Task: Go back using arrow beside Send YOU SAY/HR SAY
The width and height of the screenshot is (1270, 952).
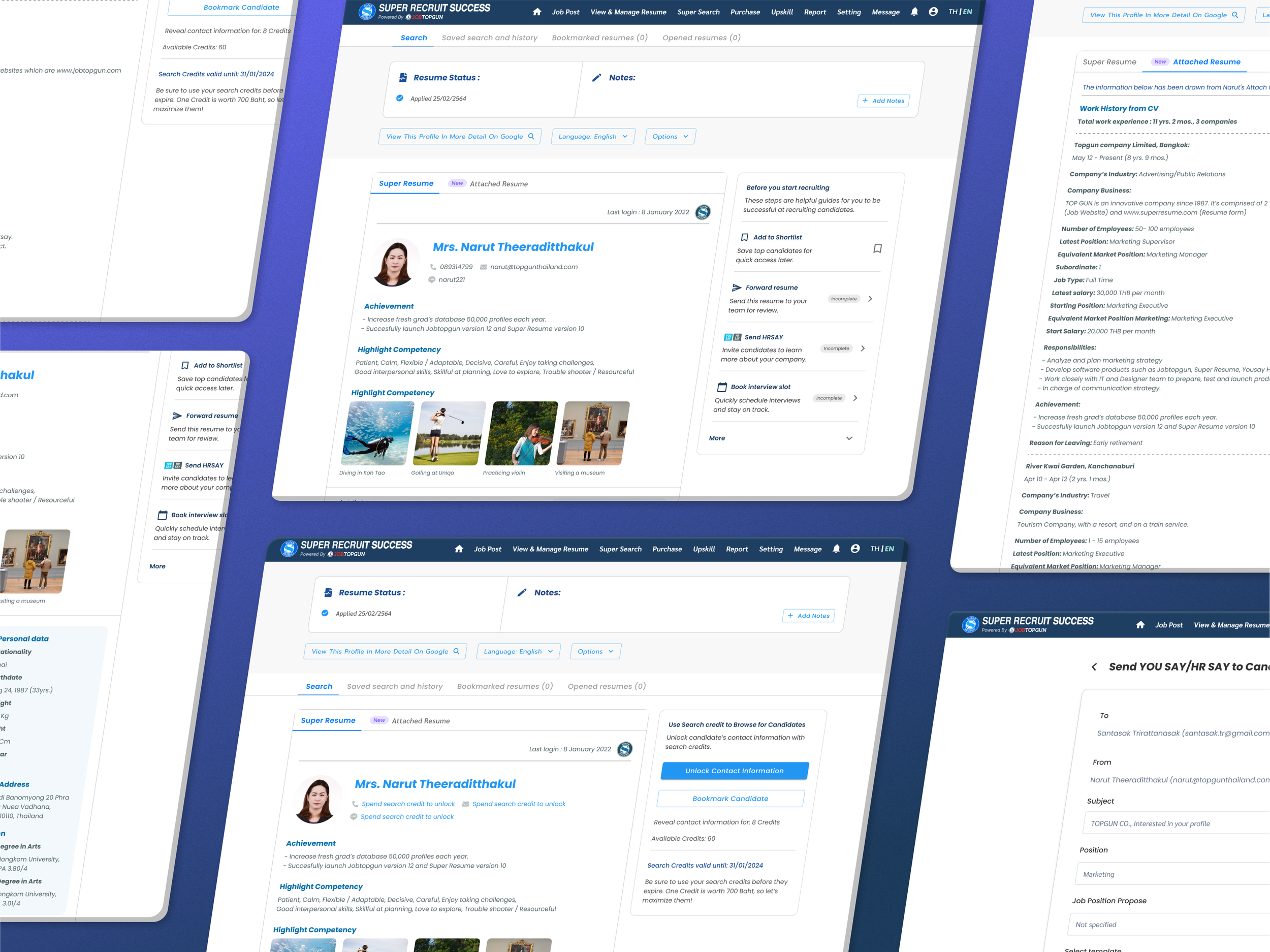Action: point(1094,667)
